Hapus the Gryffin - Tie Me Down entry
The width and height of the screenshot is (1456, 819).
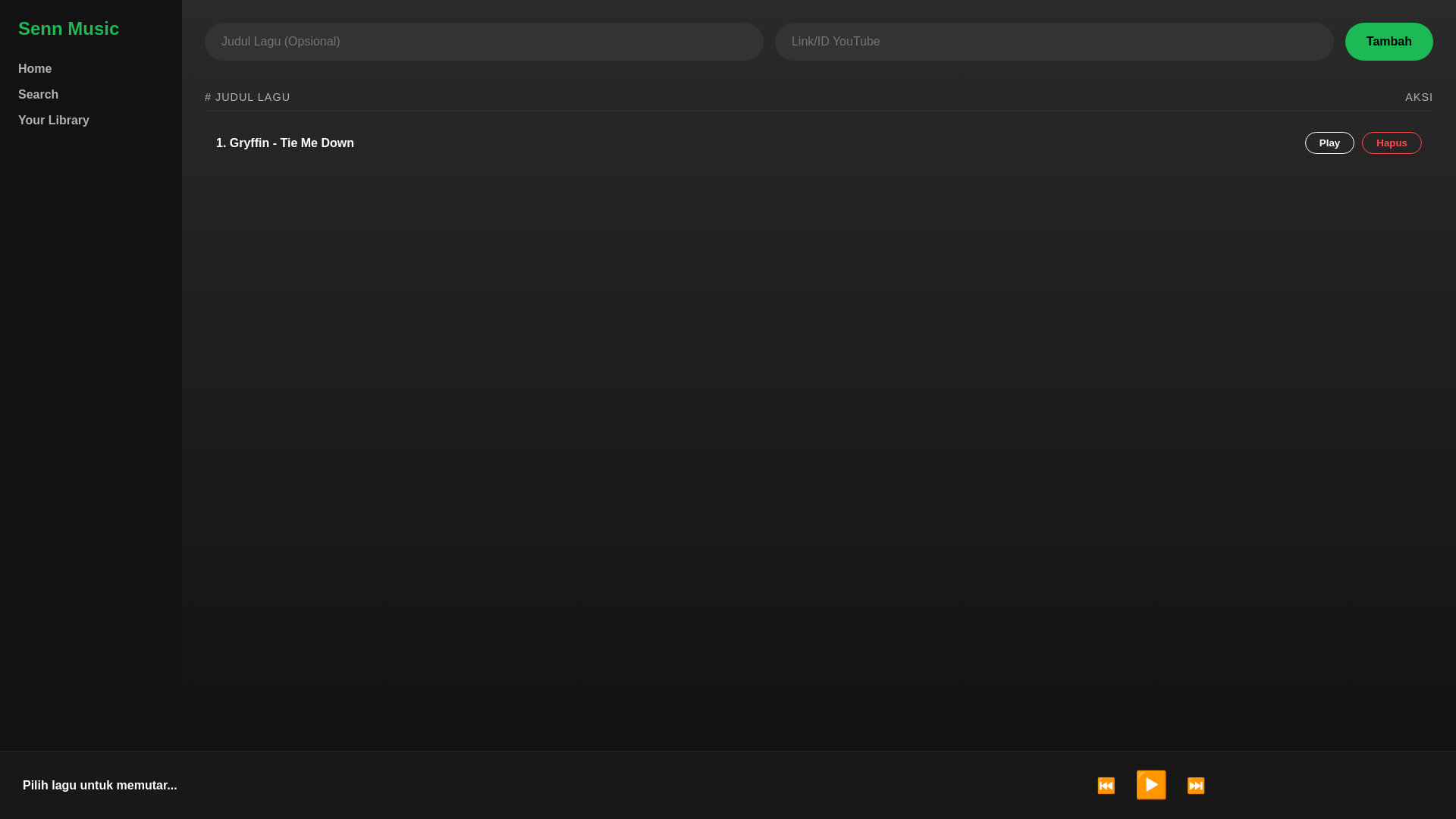(x=1391, y=143)
